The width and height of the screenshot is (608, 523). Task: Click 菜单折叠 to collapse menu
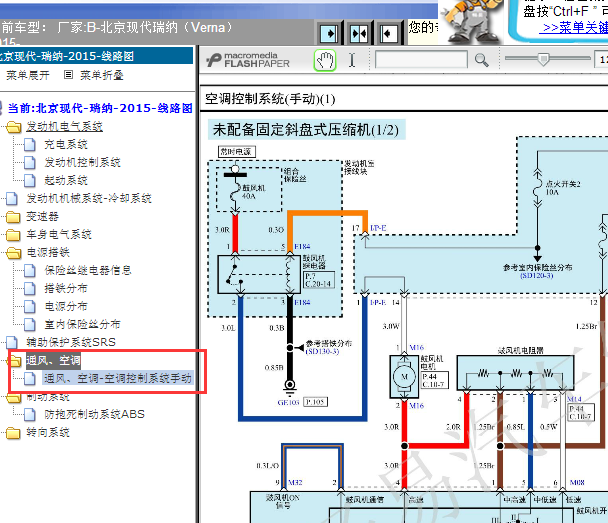pos(102,75)
